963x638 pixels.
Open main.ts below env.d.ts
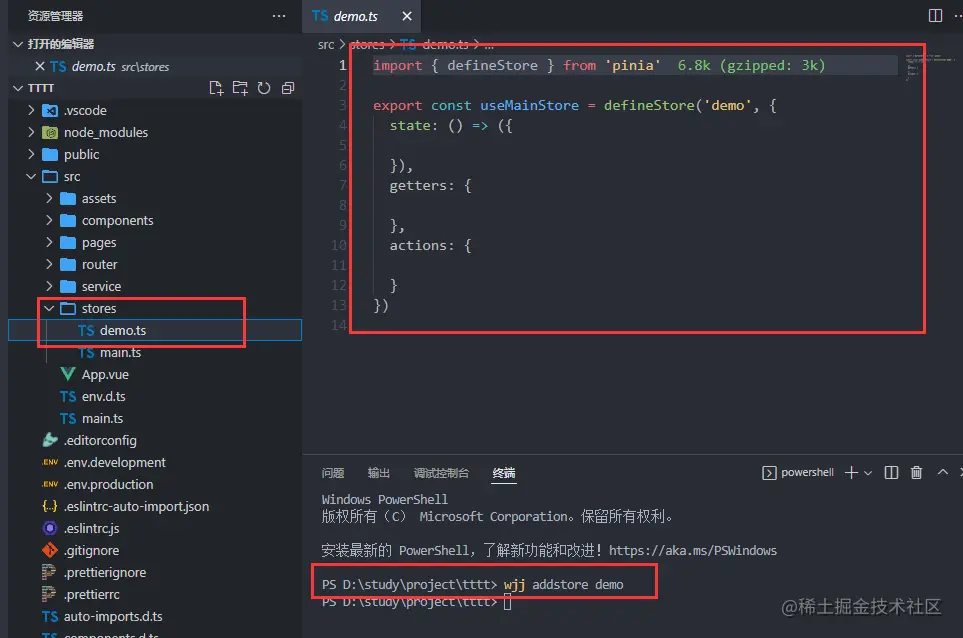155,419
